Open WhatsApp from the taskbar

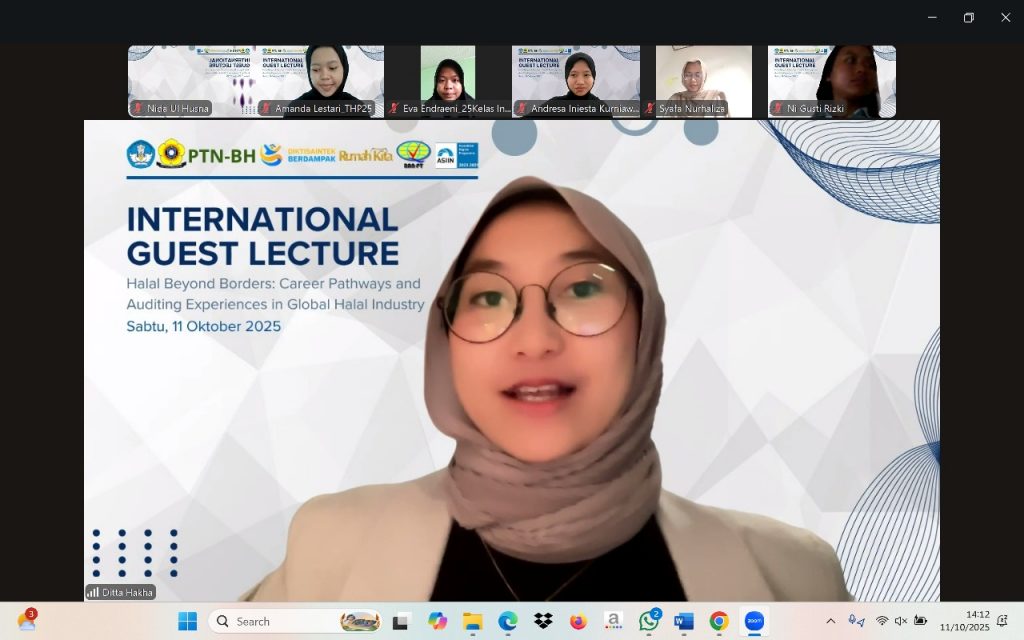tap(649, 621)
